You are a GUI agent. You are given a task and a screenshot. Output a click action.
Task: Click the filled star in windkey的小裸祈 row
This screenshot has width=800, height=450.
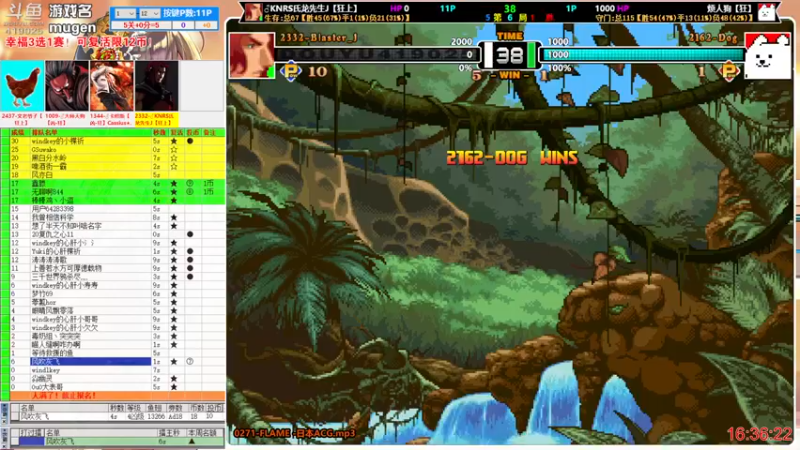coord(174,141)
